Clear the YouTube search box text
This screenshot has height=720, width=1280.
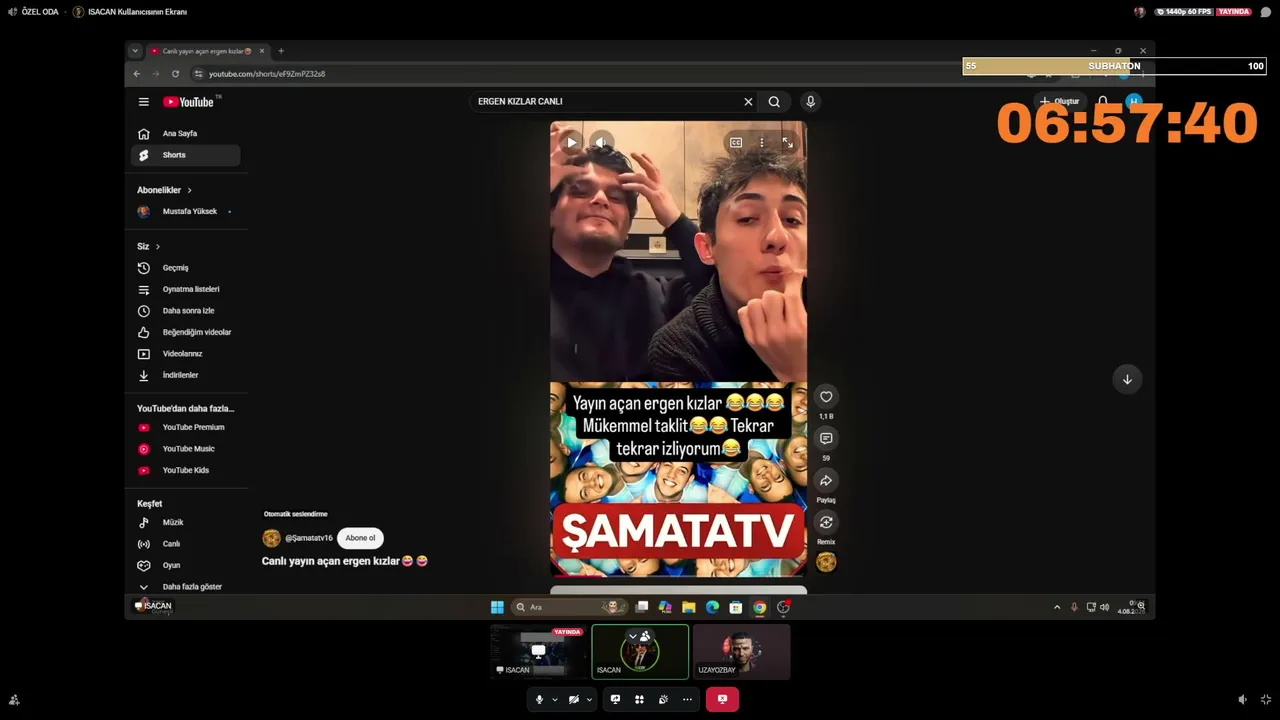748,101
